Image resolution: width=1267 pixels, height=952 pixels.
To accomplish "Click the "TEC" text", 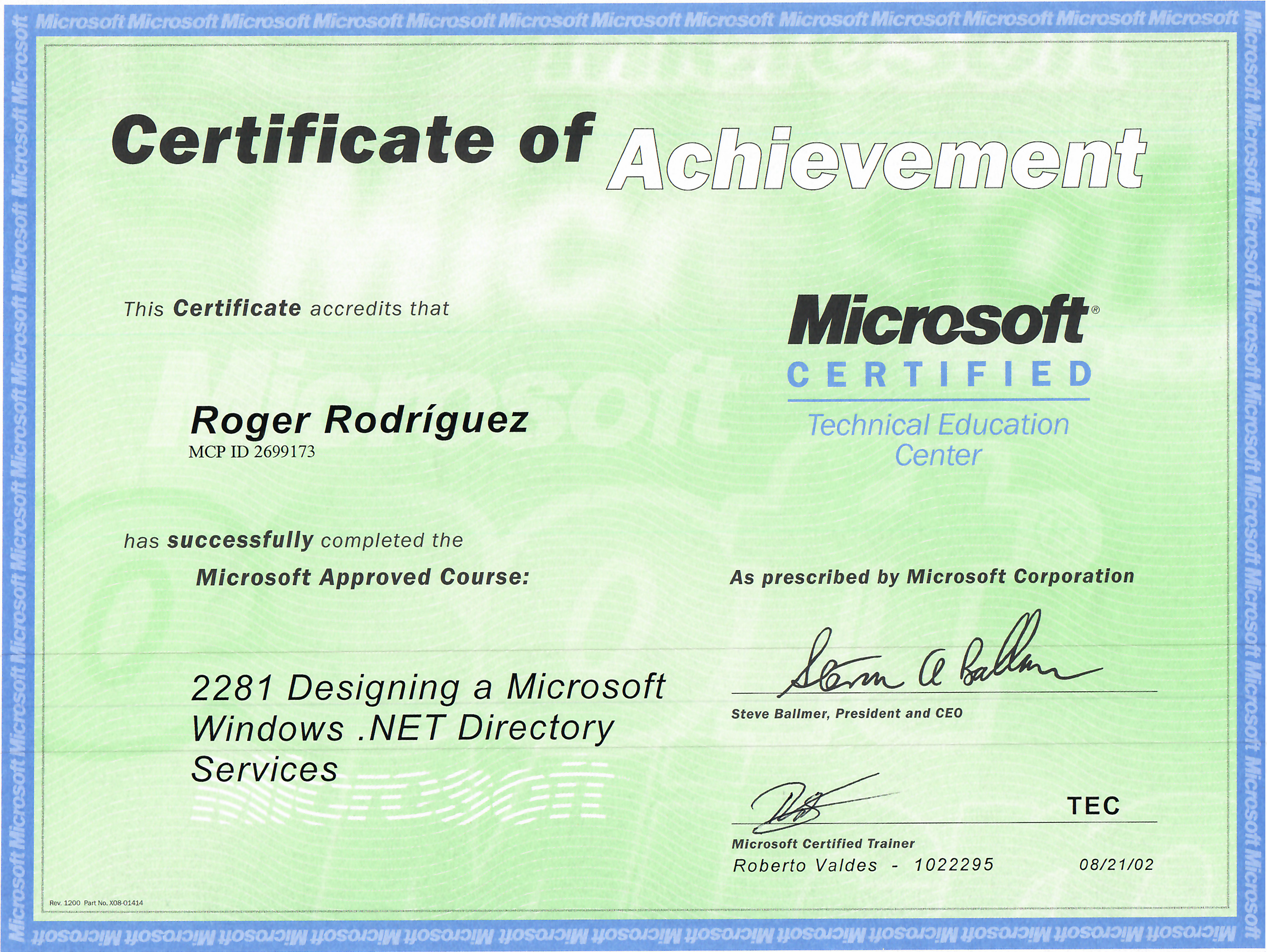I will point(1094,806).
